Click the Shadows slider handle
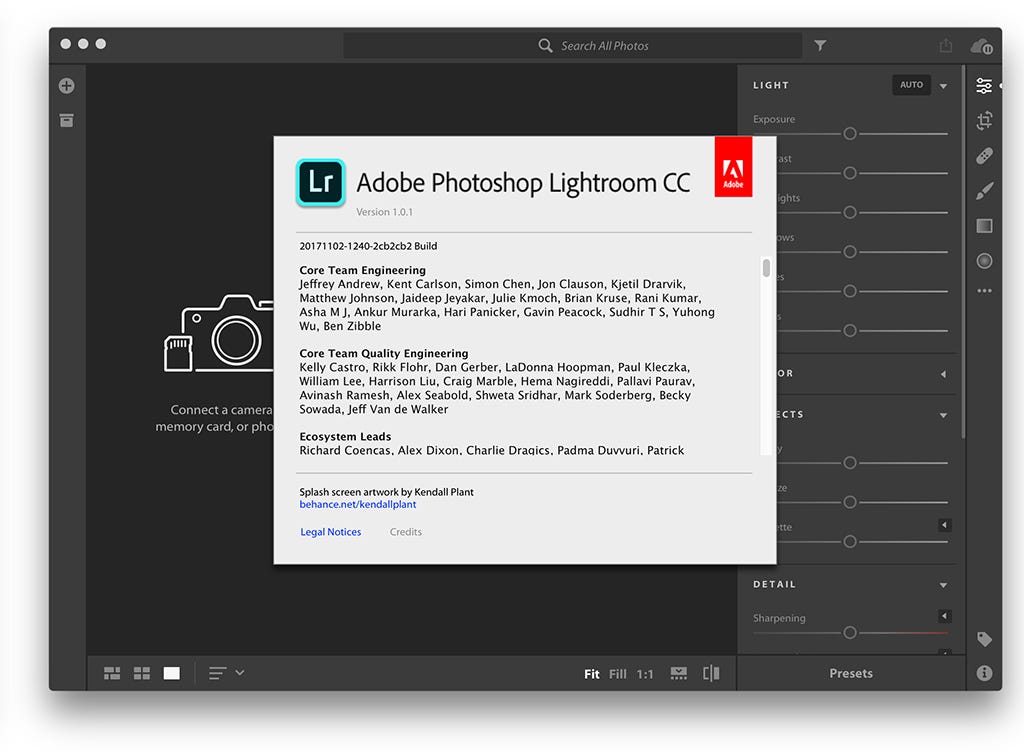 pyautogui.click(x=850, y=251)
